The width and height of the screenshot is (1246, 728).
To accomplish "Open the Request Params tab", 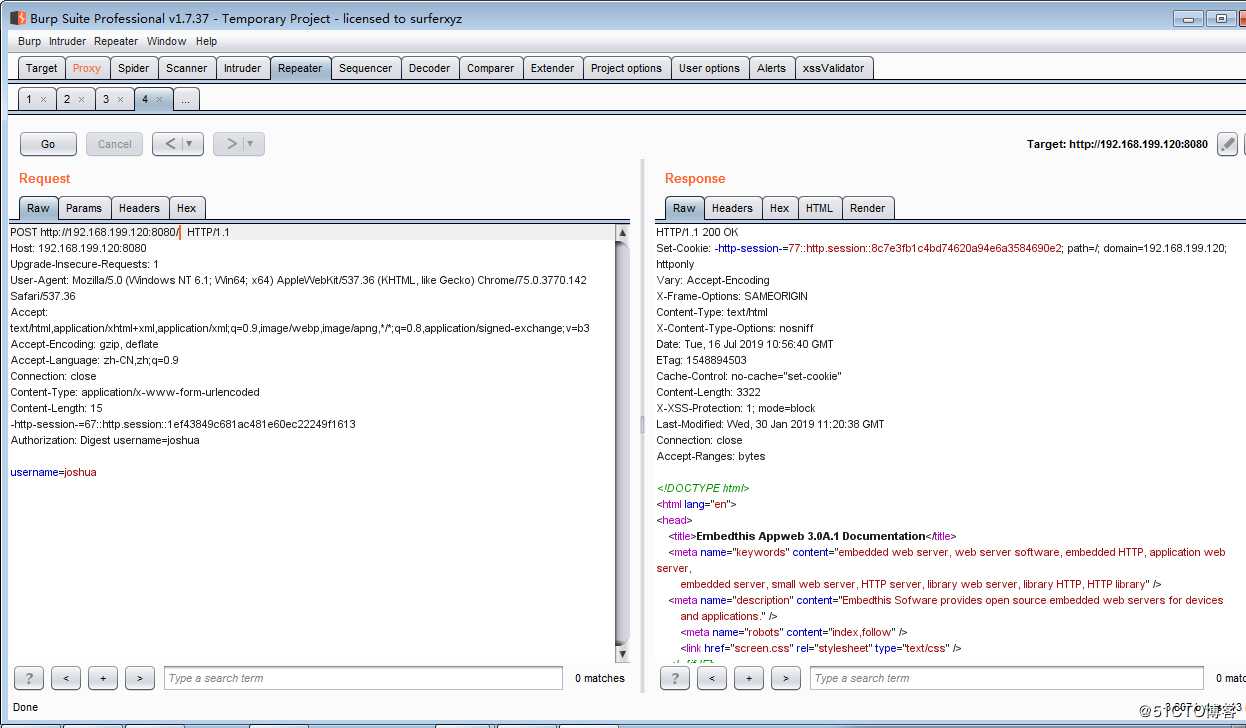I will click(x=84, y=208).
